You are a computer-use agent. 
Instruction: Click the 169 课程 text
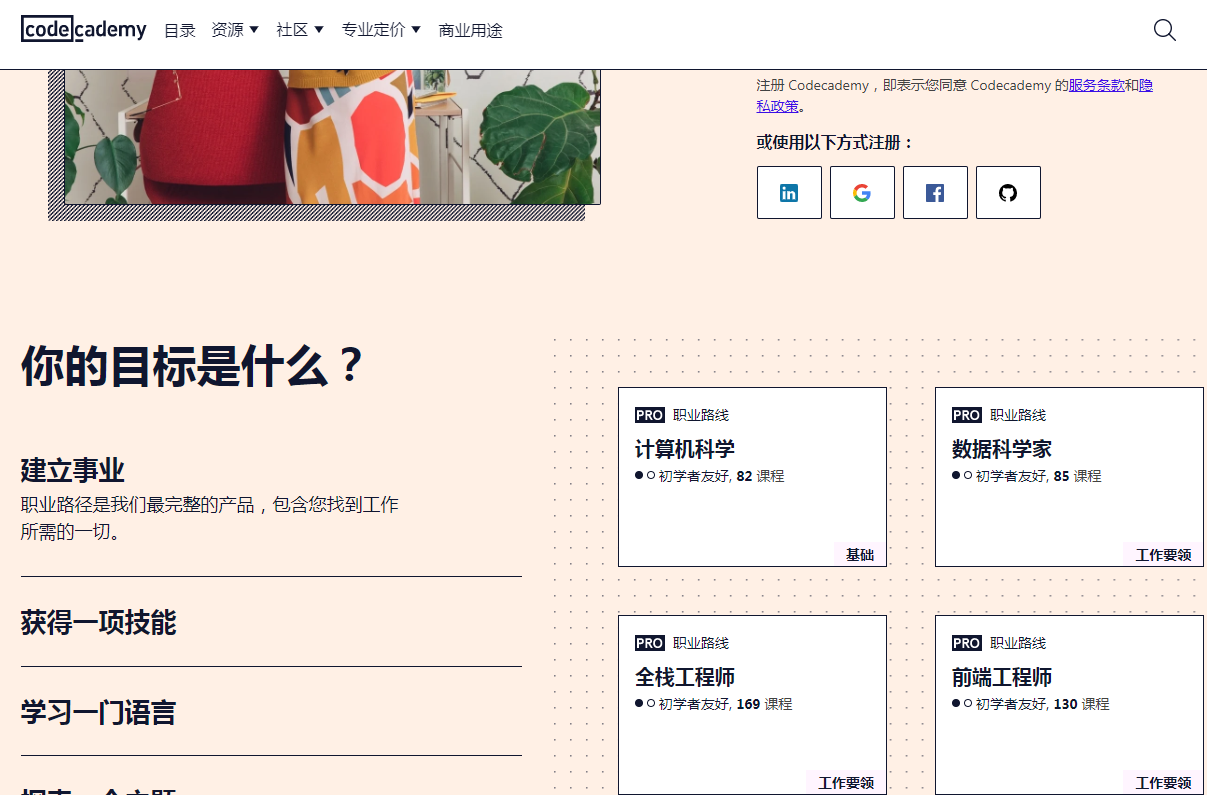tap(764, 704)
